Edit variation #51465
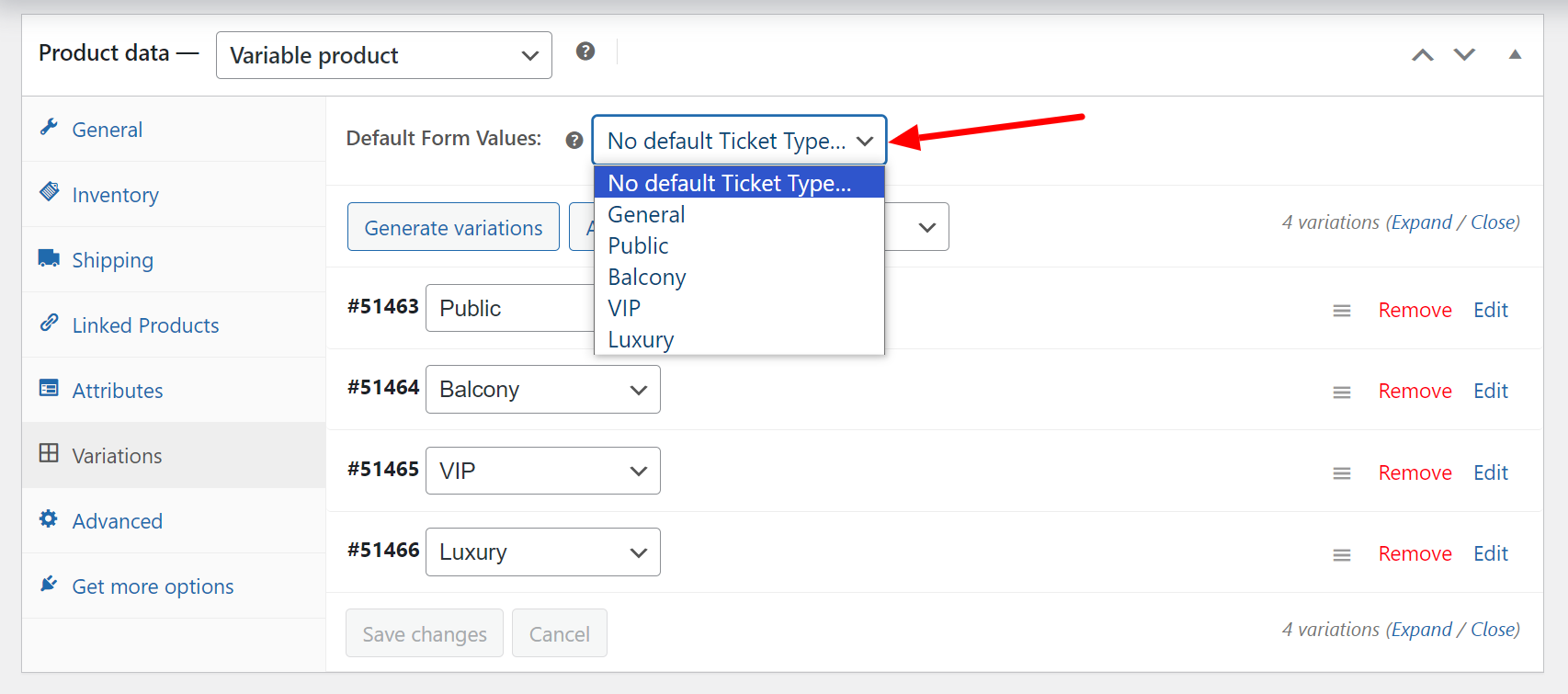 1491,473
